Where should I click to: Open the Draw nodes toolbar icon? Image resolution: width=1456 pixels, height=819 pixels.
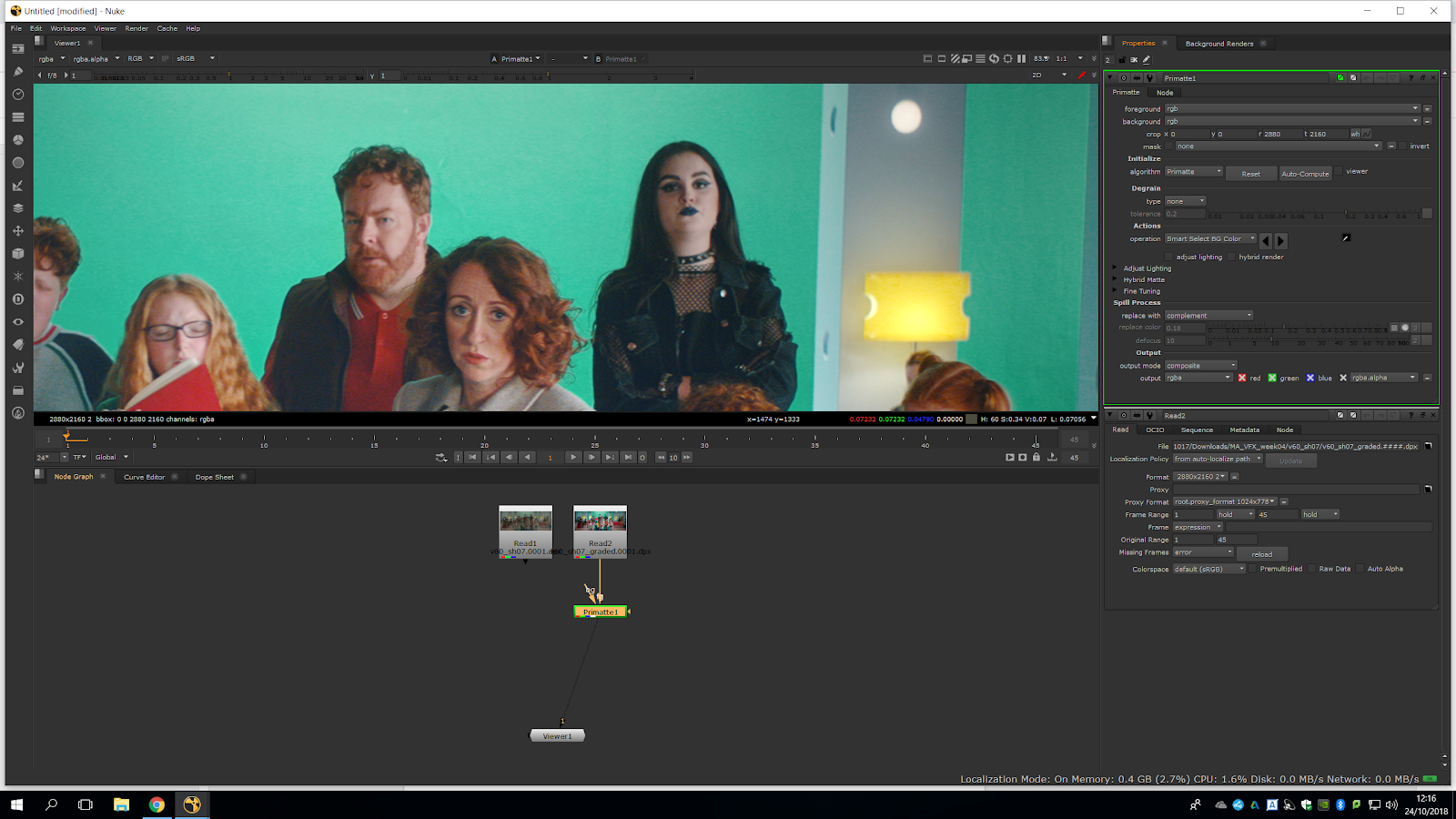[17, 72]
